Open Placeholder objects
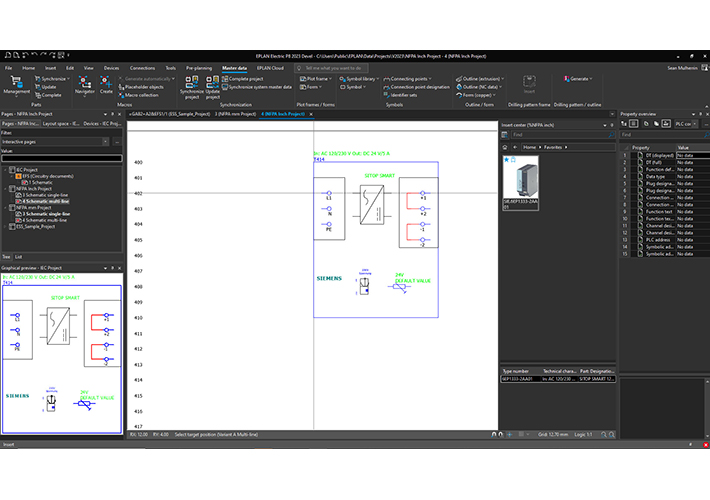This screenshot has width=710, height=500. [141, 87]
